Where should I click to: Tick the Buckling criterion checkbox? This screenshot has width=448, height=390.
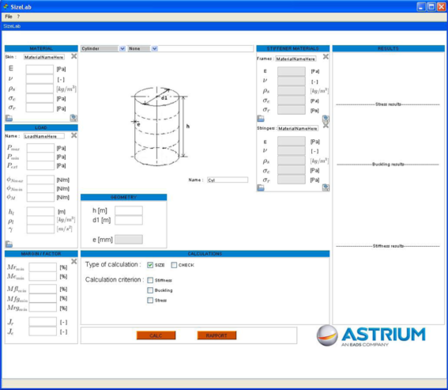coord(150,290)
